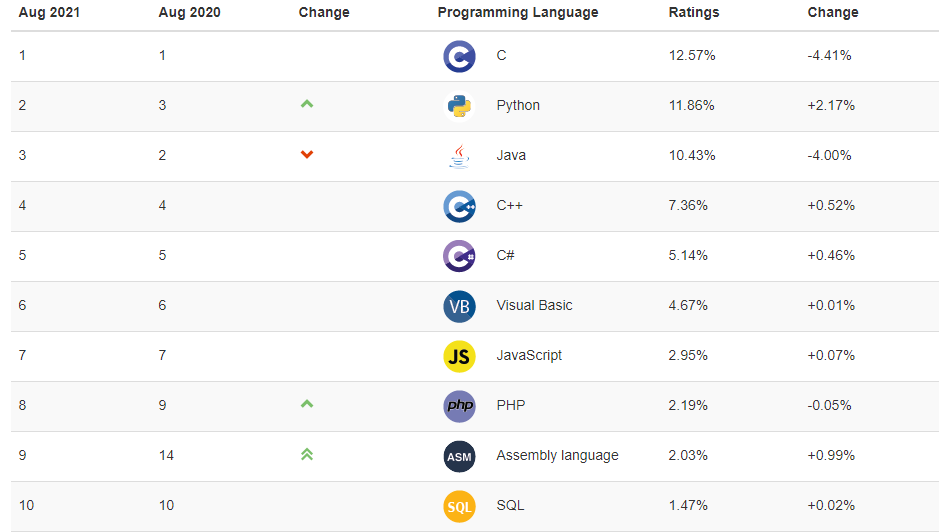Screen dimensions: 951x532
Task: Click the Python logo icon
Action: point(459,106)
